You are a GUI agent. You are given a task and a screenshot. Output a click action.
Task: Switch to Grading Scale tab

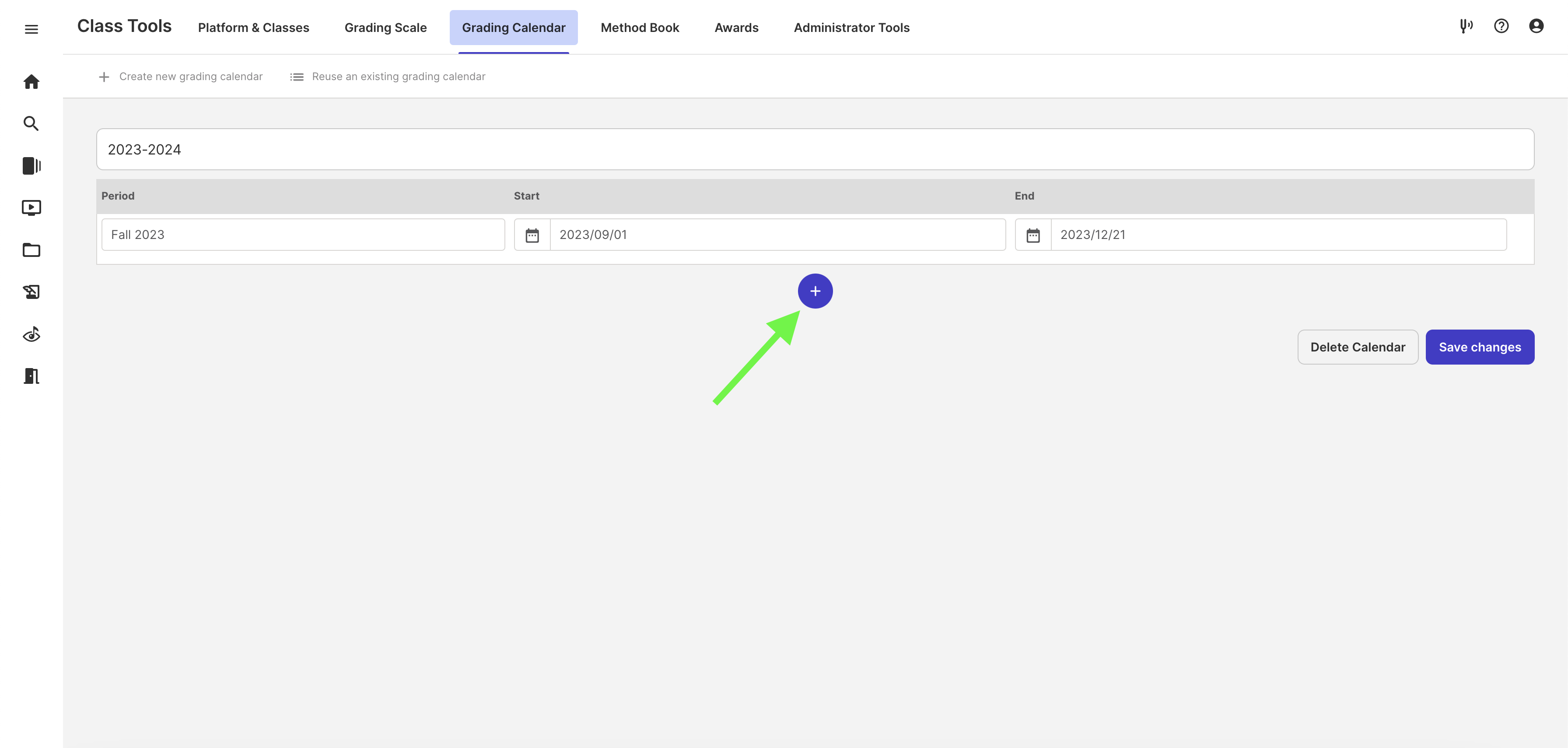pyautogui.click(x=385, y=28)
